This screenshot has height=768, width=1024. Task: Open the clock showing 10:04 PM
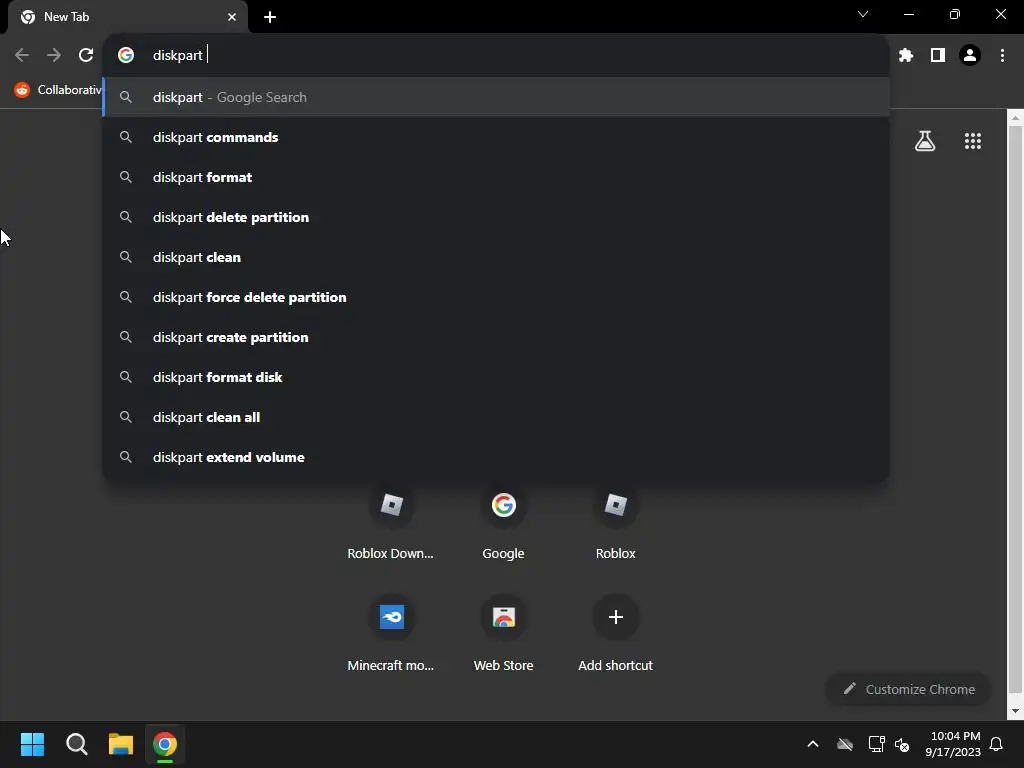click(x=953, y=744)
